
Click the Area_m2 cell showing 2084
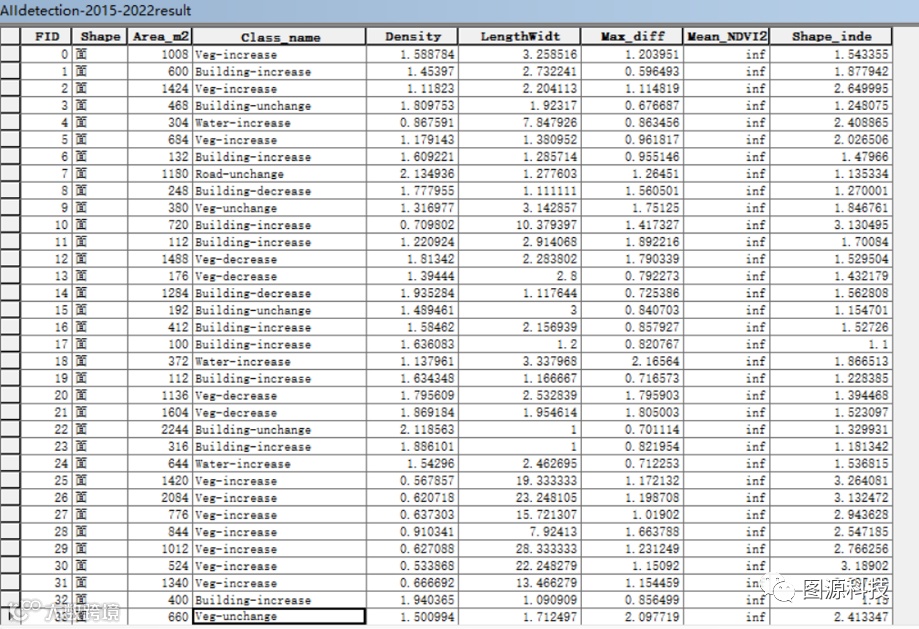pos(160,498)
